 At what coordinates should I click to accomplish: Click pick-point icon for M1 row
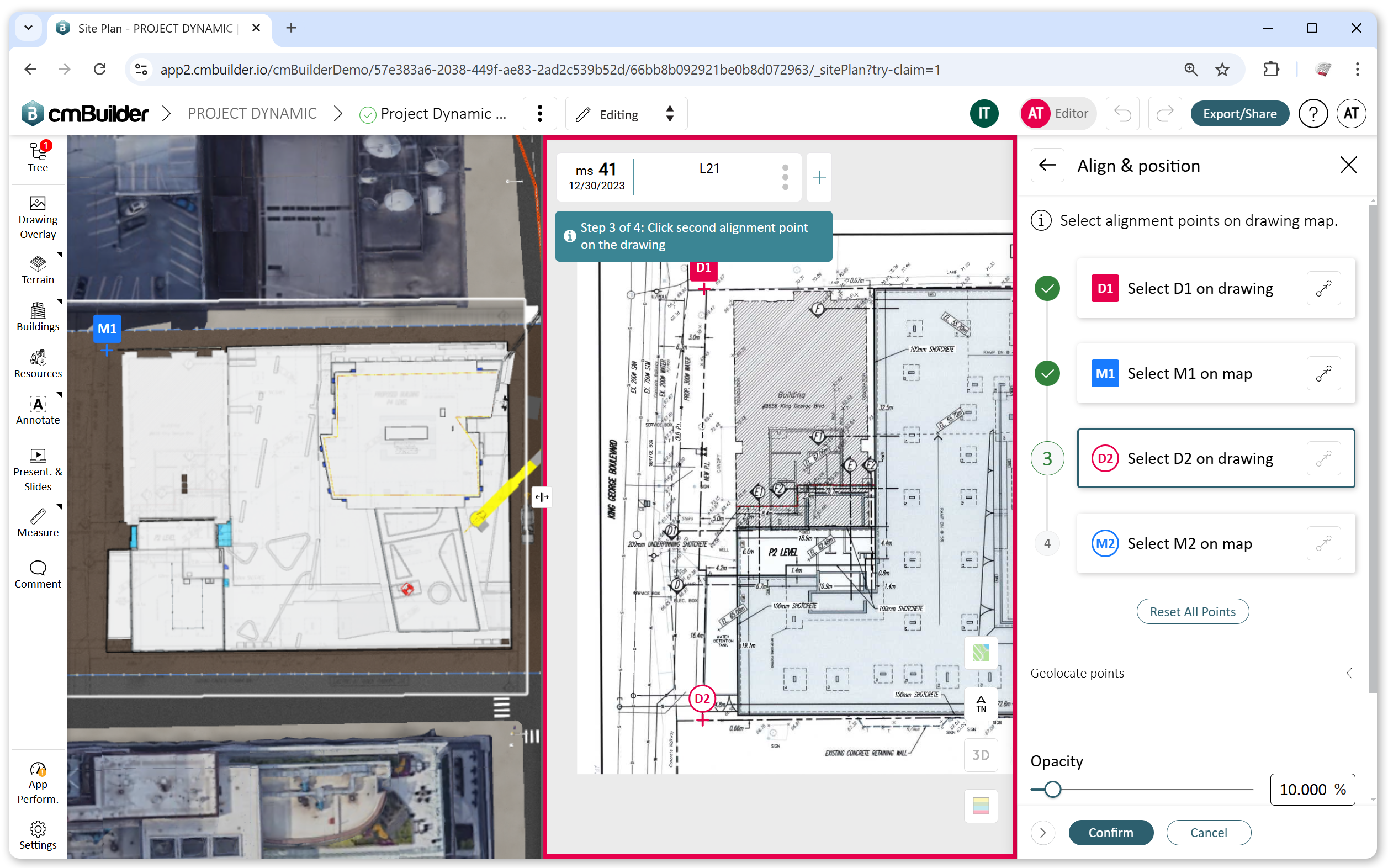point(1324,373)
